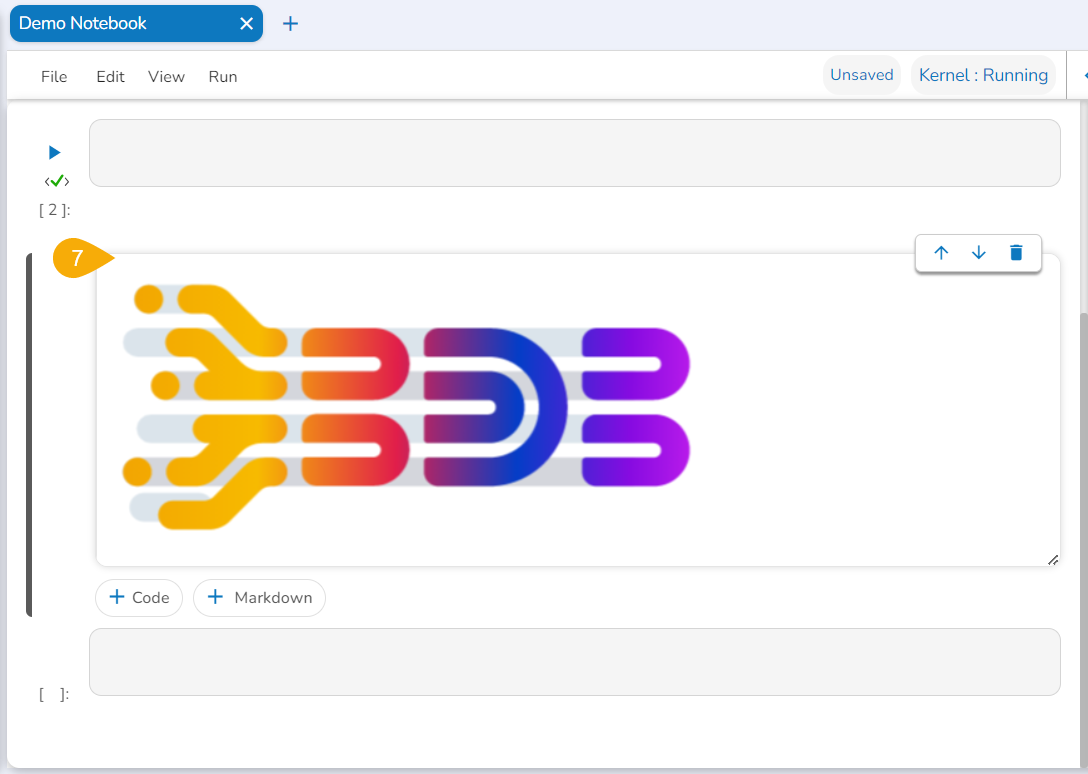
Task: Close the Demo Notebook tab
Action: click(246, 24)
